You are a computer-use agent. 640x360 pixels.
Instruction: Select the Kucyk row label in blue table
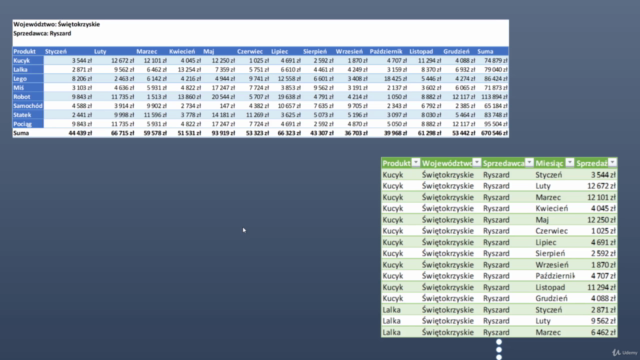[x=22, y=60]
